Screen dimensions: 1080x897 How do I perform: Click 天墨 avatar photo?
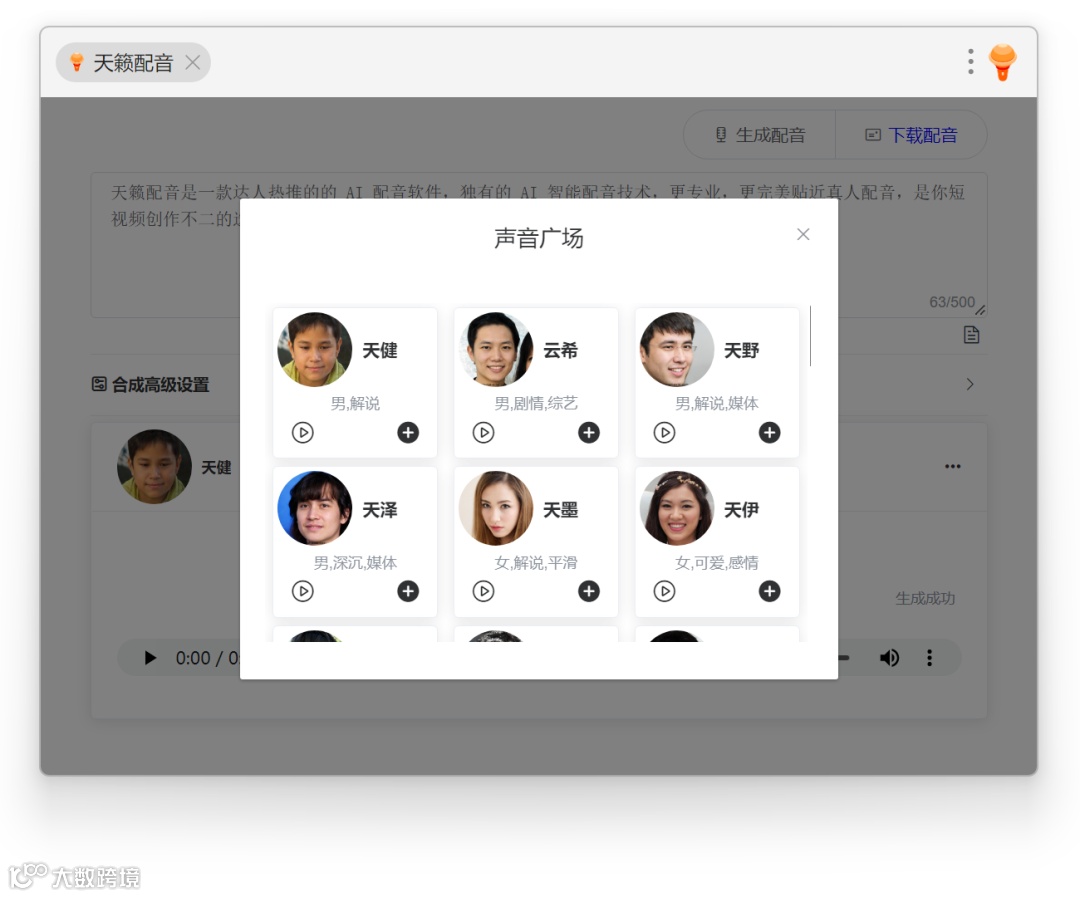496,508
